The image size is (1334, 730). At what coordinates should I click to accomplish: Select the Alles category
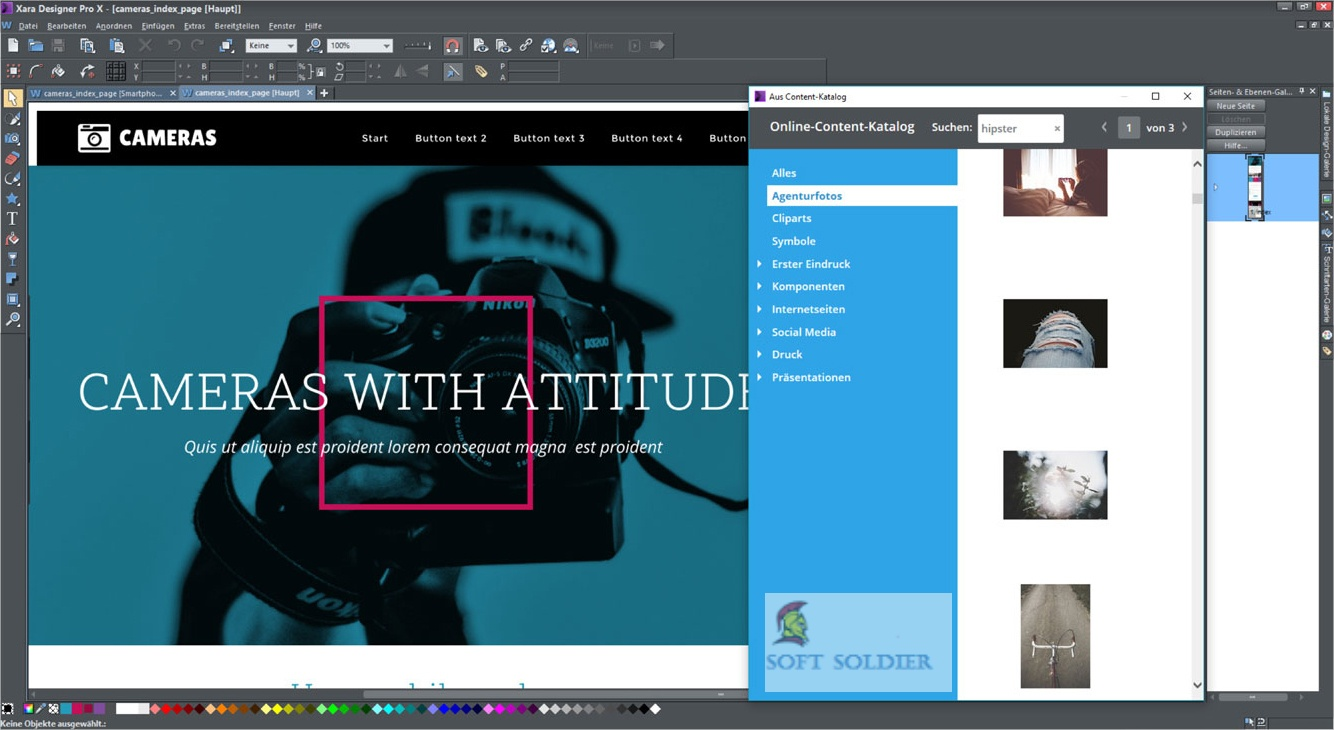tap(783, 173)
